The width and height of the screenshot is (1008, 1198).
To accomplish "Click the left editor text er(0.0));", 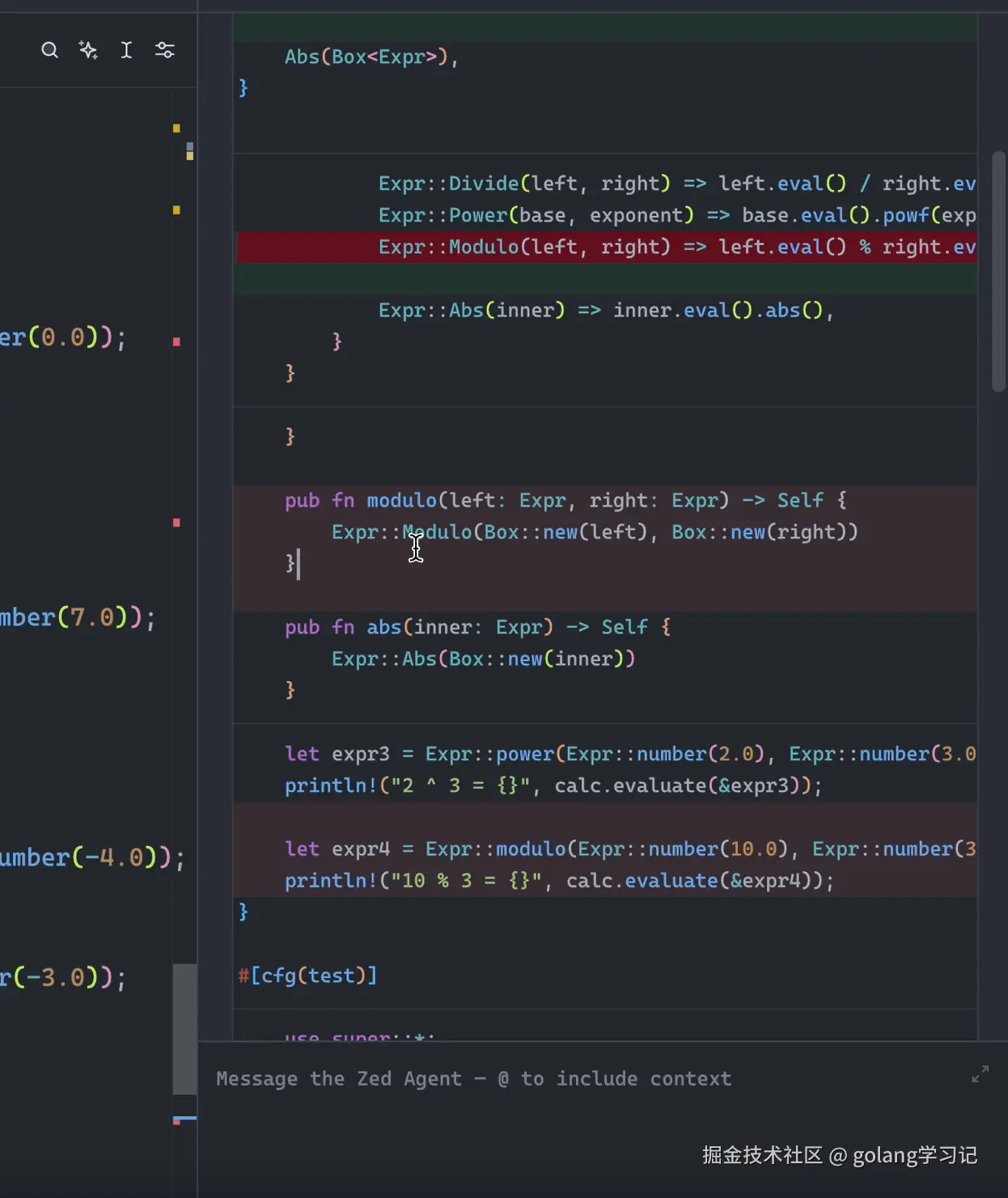I will [x=63, y=337].
